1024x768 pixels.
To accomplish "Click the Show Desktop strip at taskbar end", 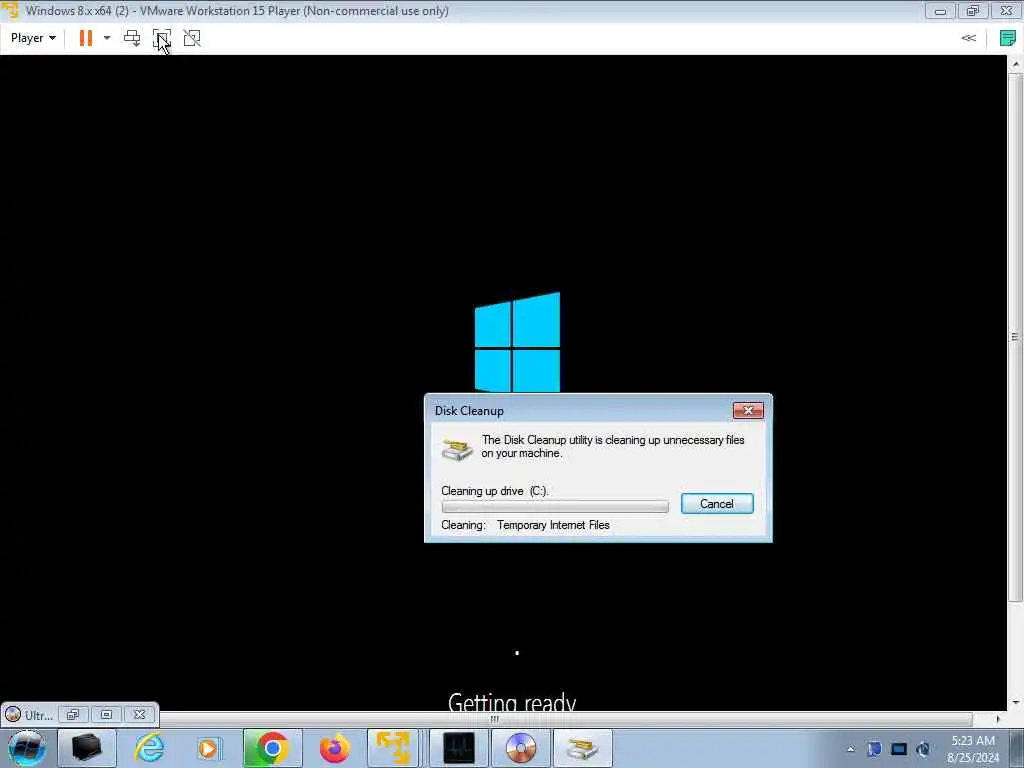I will (x=1019, y=748).
